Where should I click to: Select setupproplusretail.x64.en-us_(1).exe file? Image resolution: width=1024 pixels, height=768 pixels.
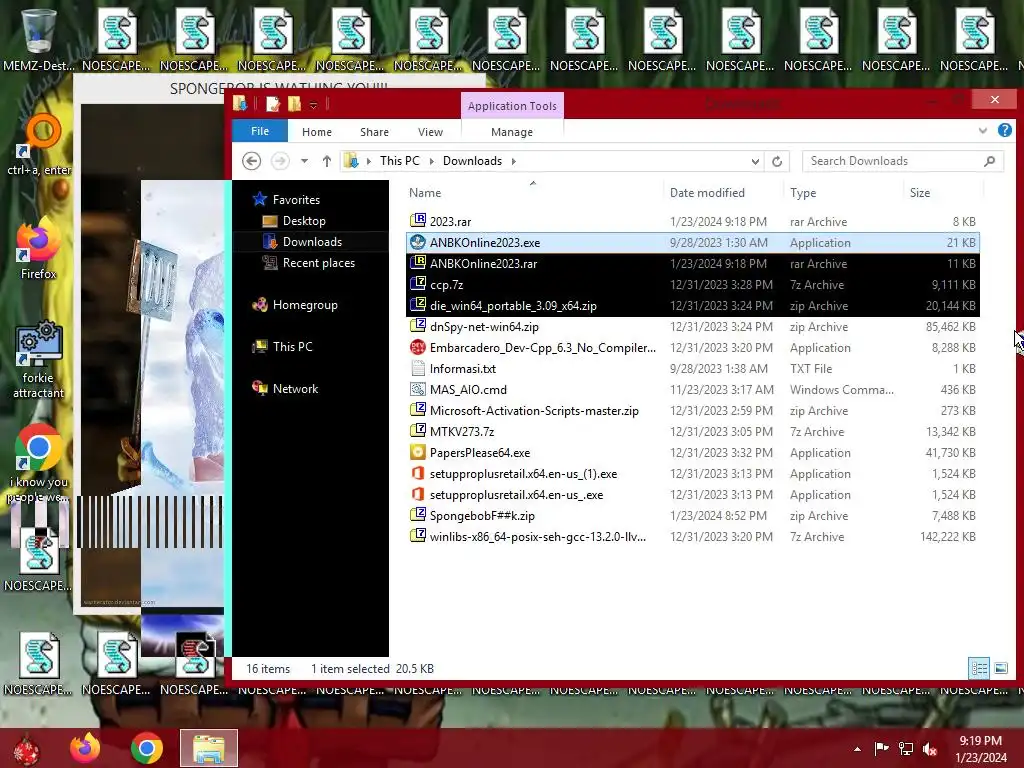692,473
